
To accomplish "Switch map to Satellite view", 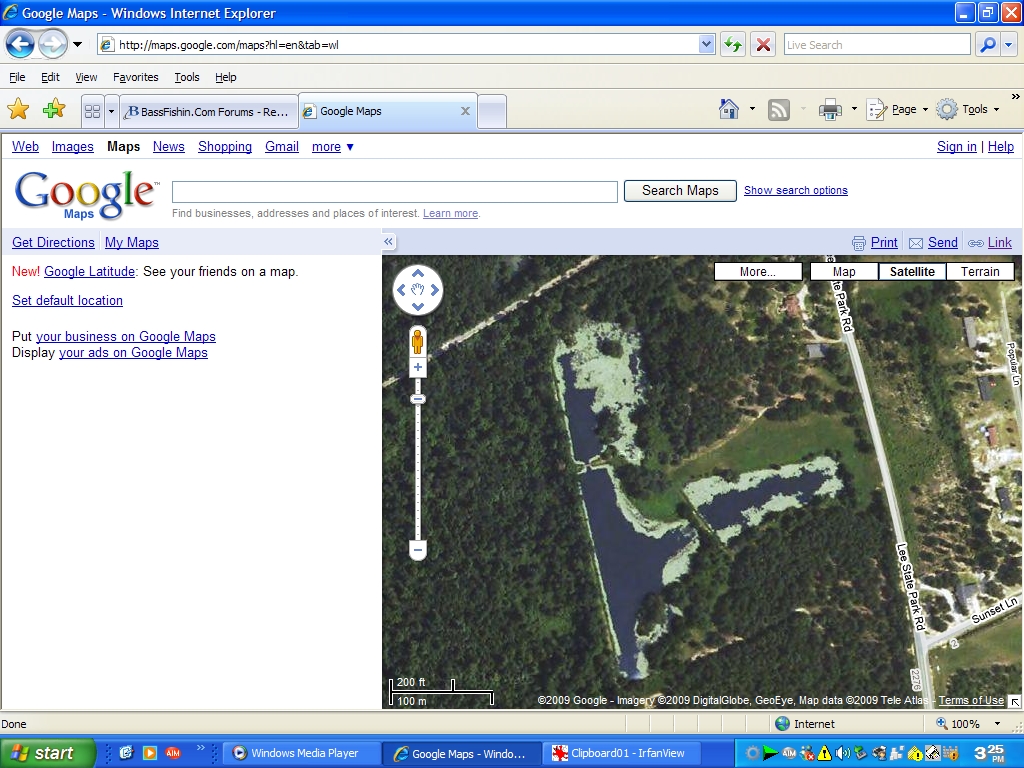I will click(x=912, y=271).
